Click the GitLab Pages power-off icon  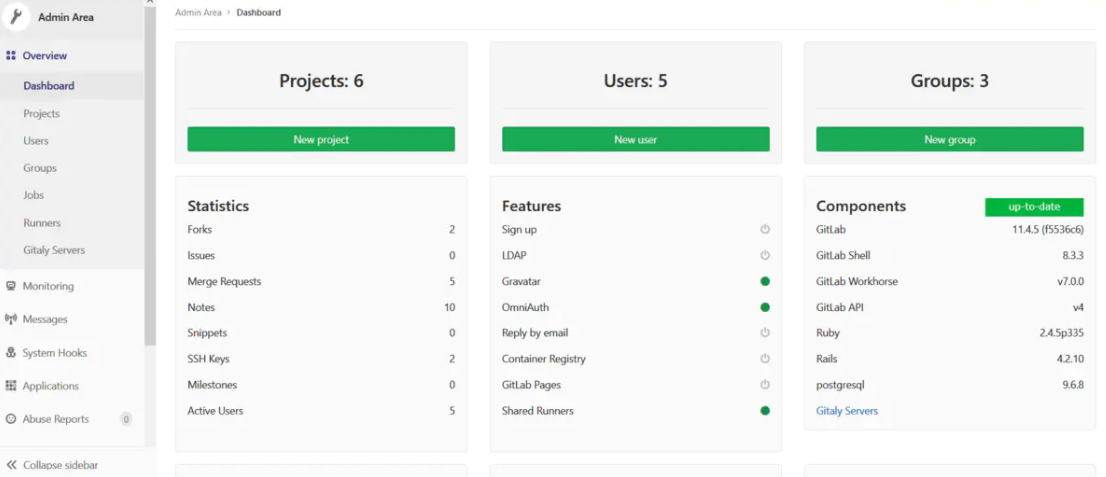pos(765,385)
